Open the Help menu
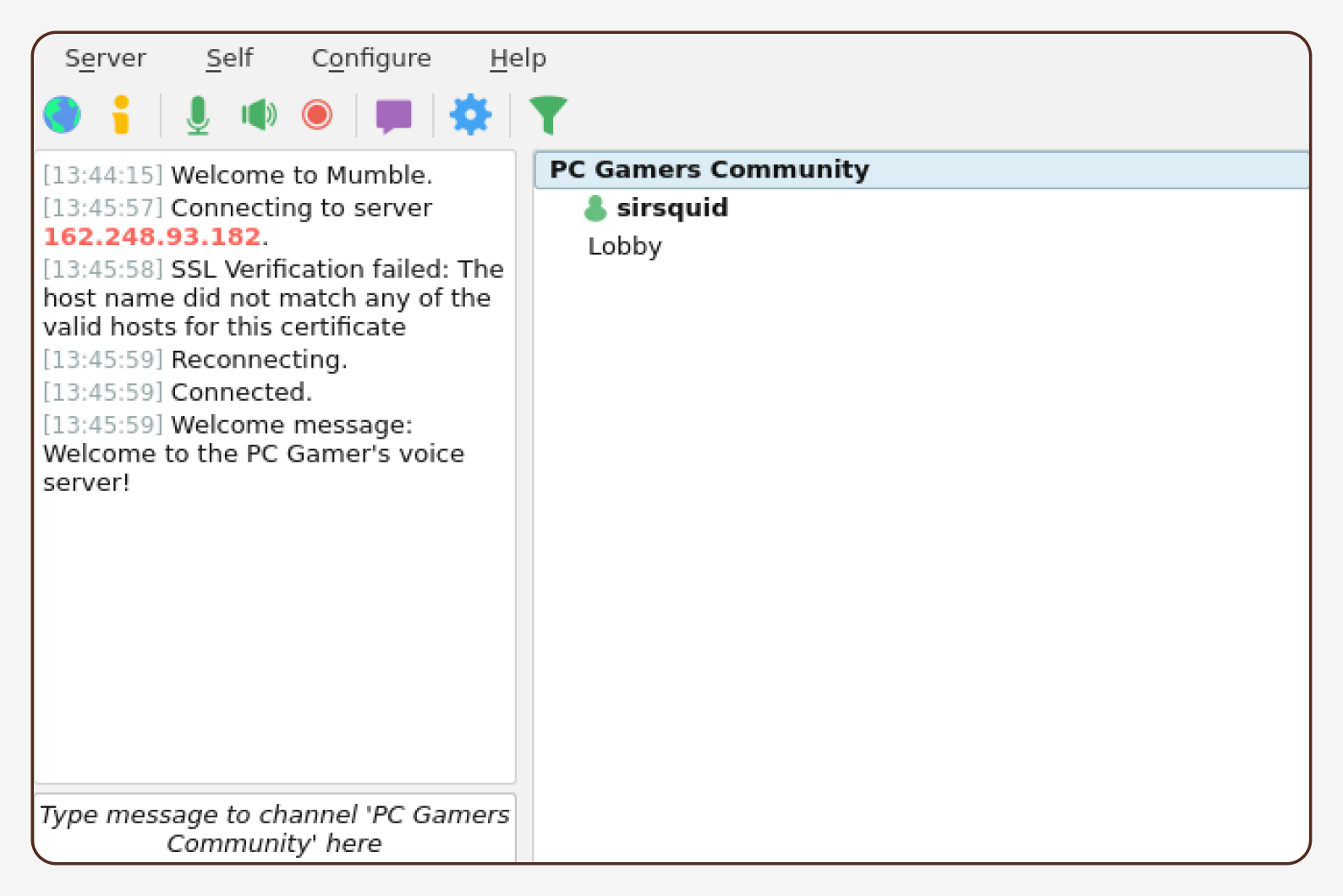Screen dimensions: 1343x896 click(518, 58)
